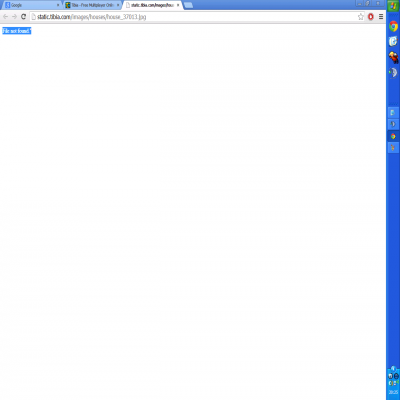Viewport: 400px width, 400px height.
Task: Close the static.tibia.com tab
Action: 178,5
